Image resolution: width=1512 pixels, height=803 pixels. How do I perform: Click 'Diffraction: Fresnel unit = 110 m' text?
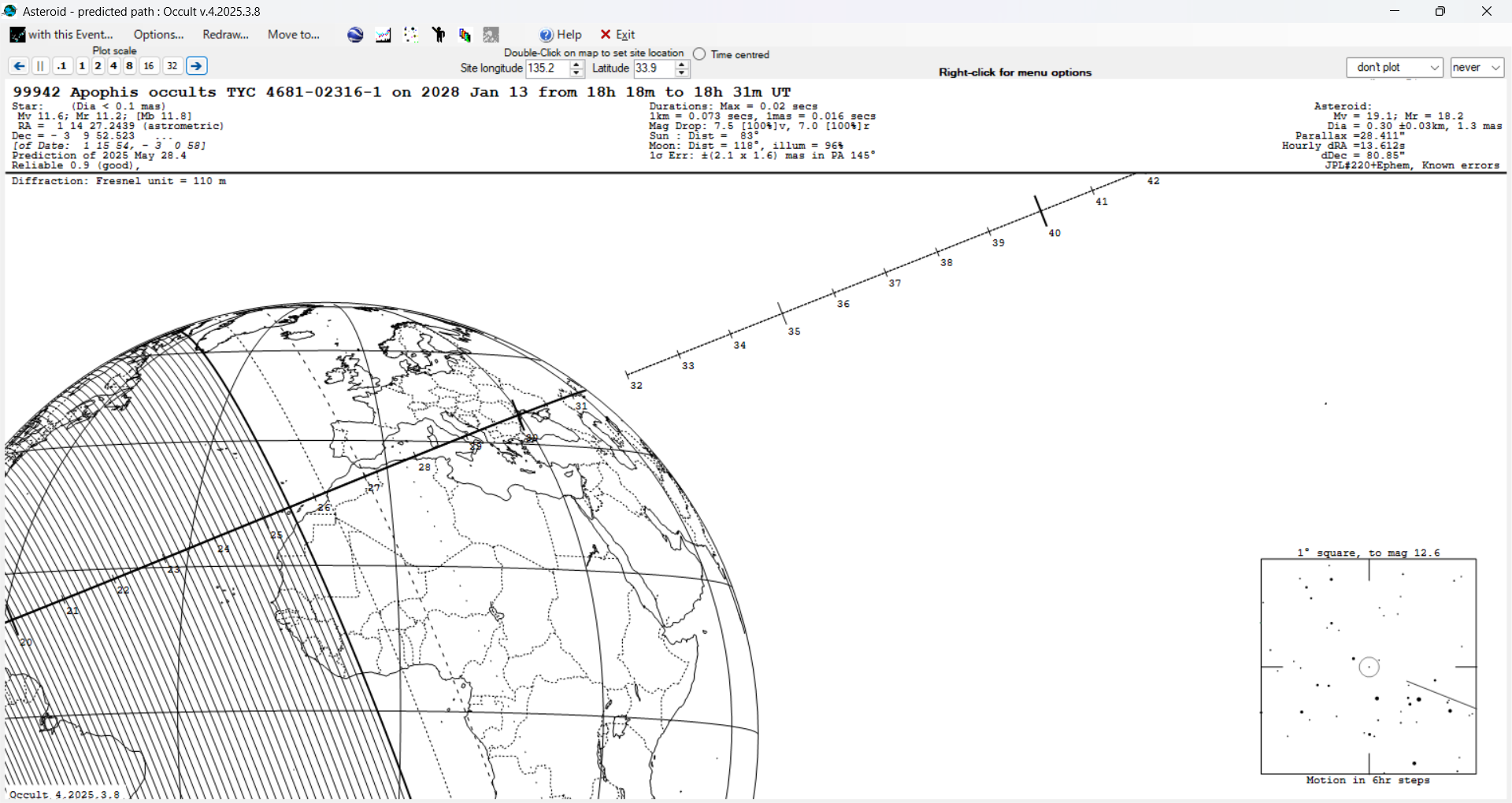(x=119, y=181)
